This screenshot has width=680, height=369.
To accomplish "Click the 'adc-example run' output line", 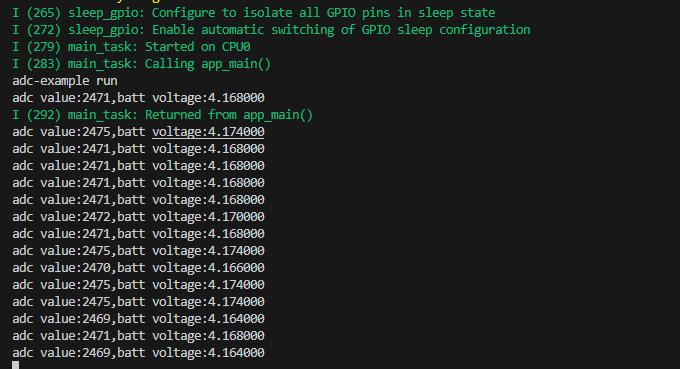I will (x=65, y=81).
